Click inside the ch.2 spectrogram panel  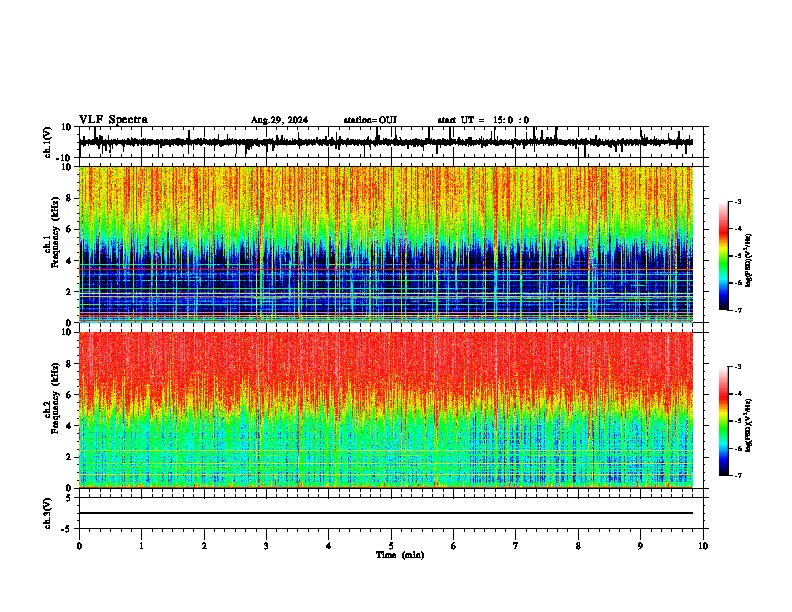click(x=386, y=410)
